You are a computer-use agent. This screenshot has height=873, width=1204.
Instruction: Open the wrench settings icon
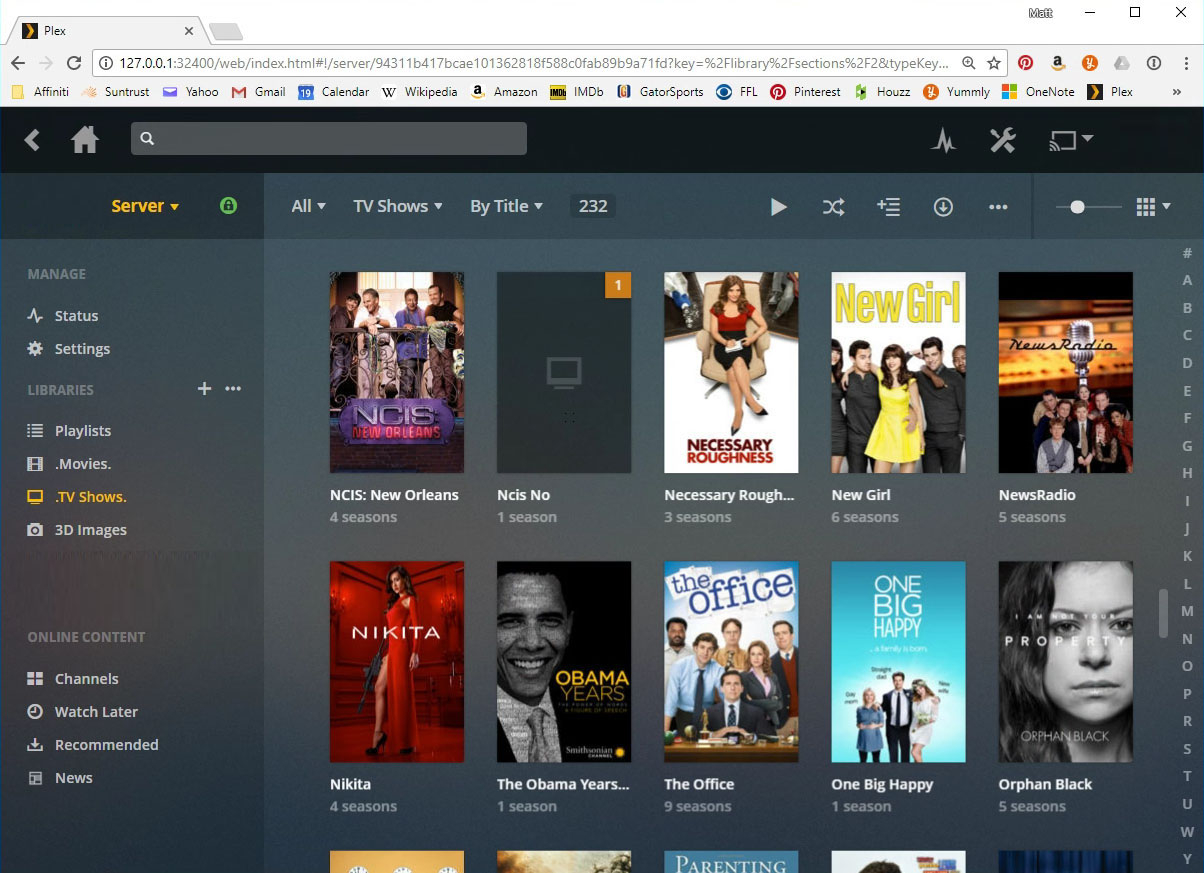[x=1002, y=140]
